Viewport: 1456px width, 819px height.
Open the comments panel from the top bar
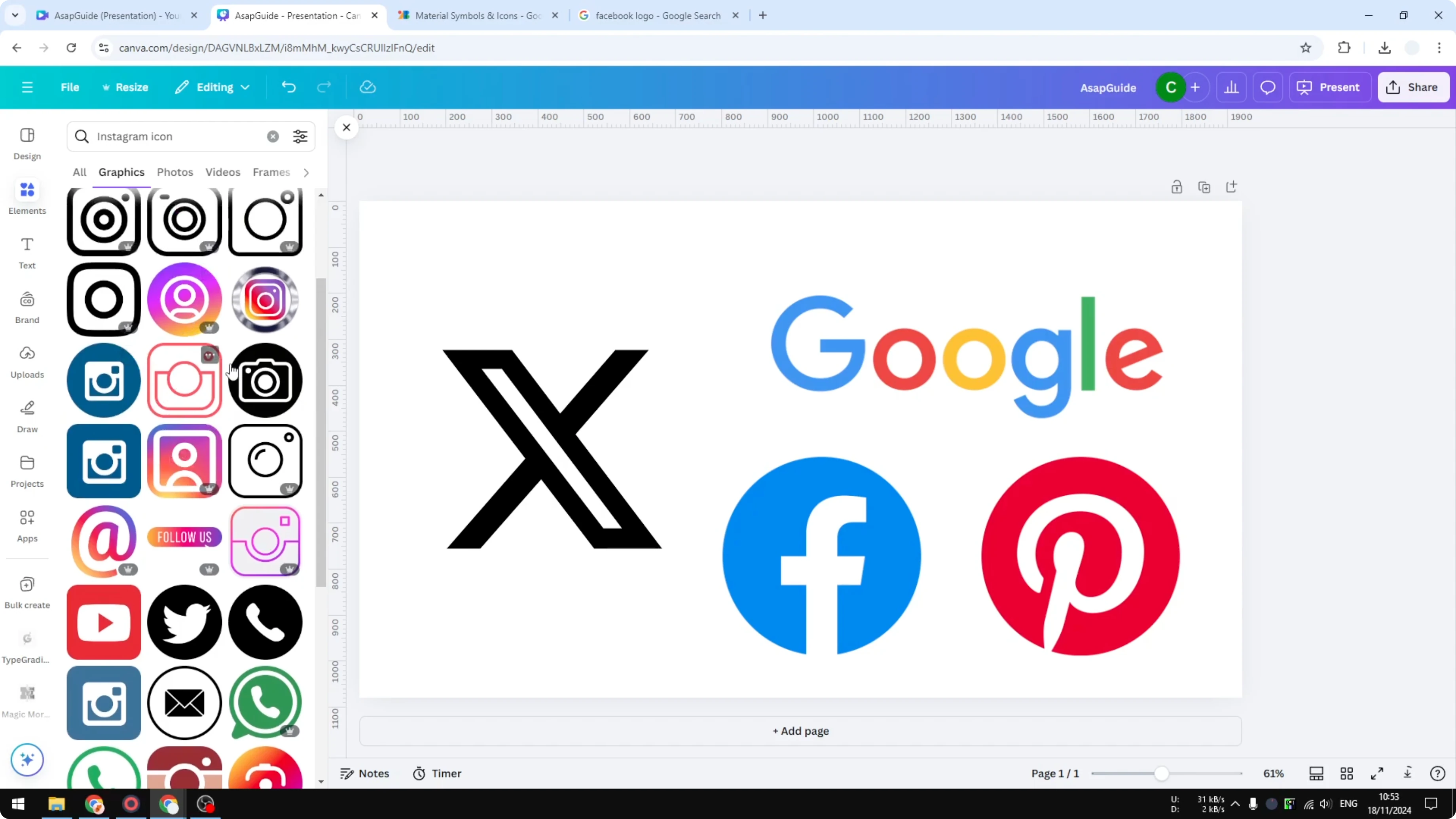click(x=1267, y=87)
